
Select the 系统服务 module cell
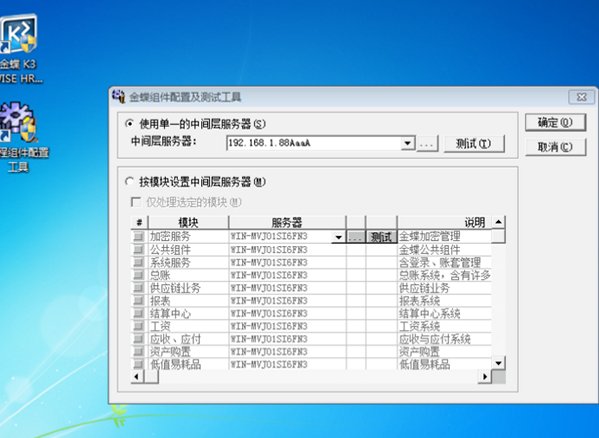[188, 263]
